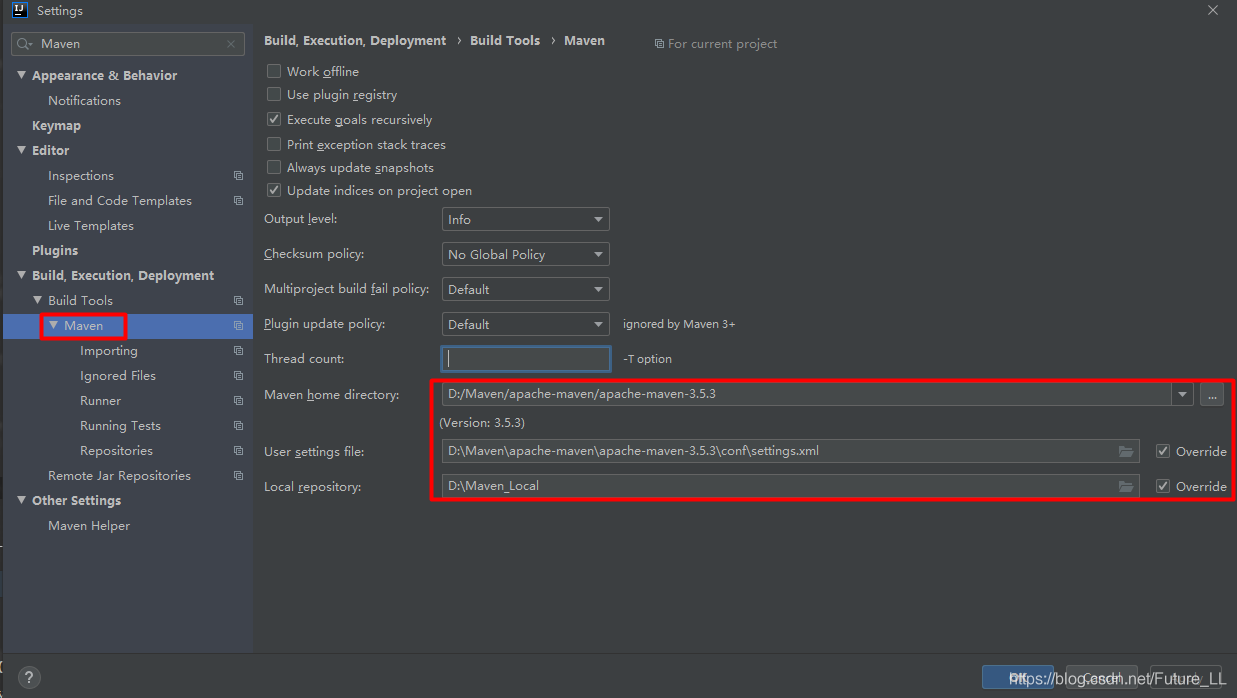1237x698 pixels.
Task: Click the browse '...' button for Maven home
Action: tap(1212, 394)
